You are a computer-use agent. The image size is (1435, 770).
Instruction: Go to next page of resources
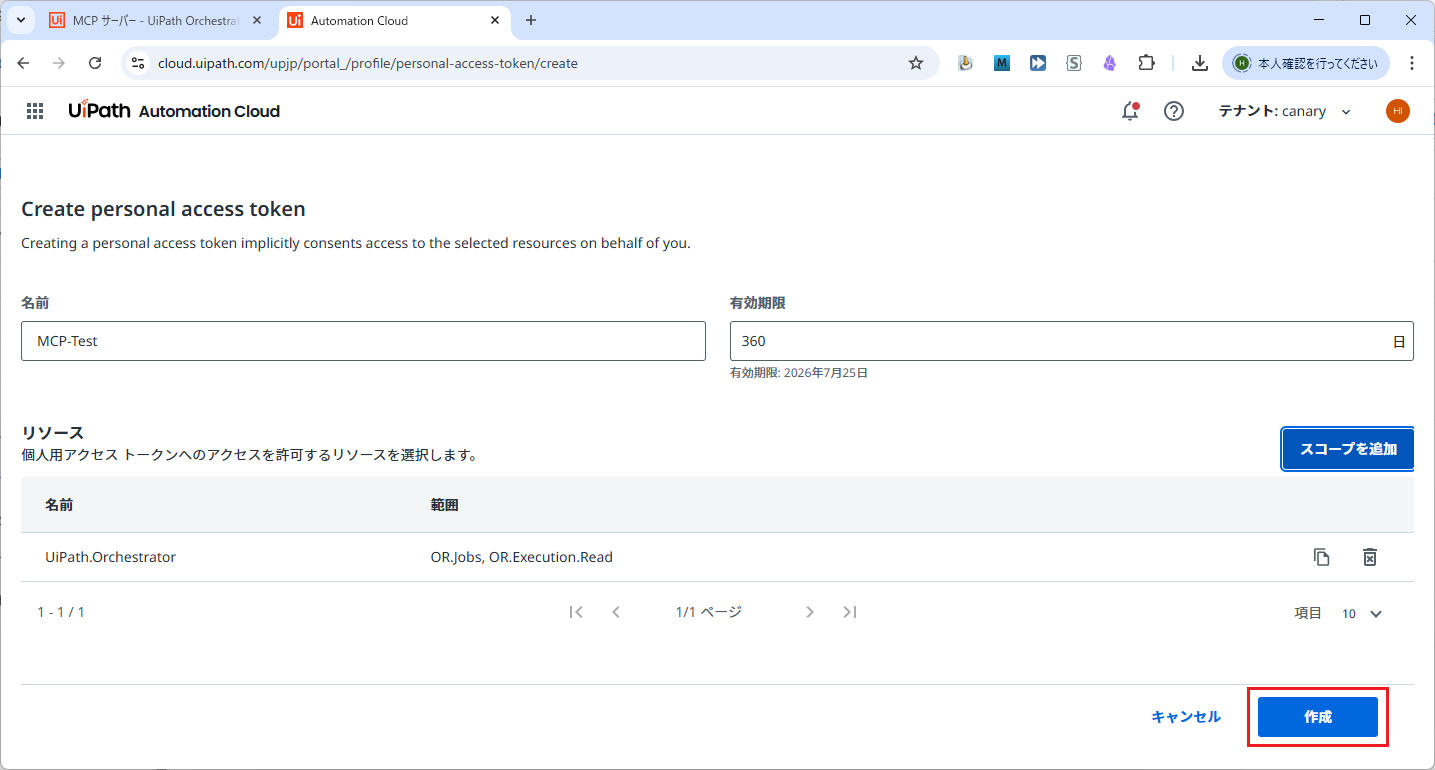(810, 612)
